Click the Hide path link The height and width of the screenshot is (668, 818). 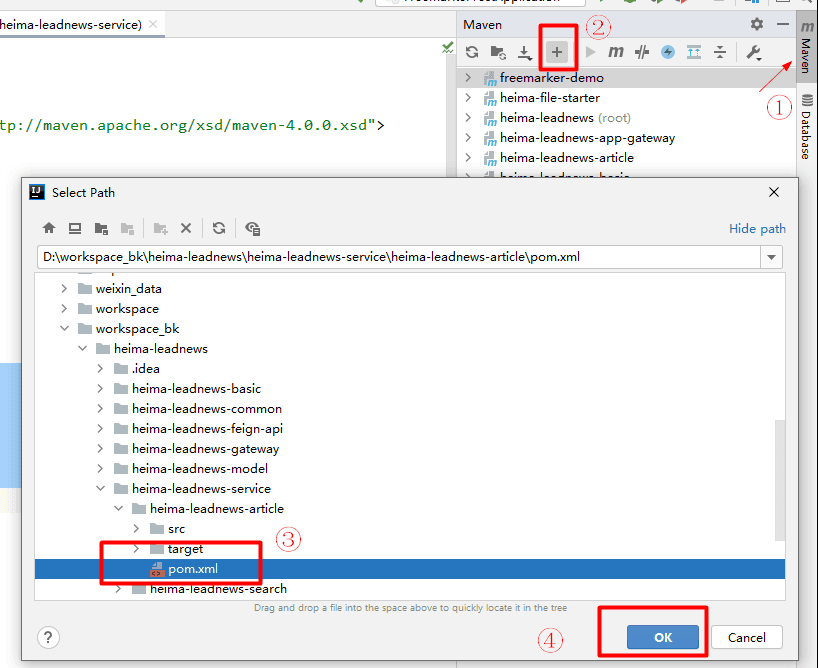point(757,229)
